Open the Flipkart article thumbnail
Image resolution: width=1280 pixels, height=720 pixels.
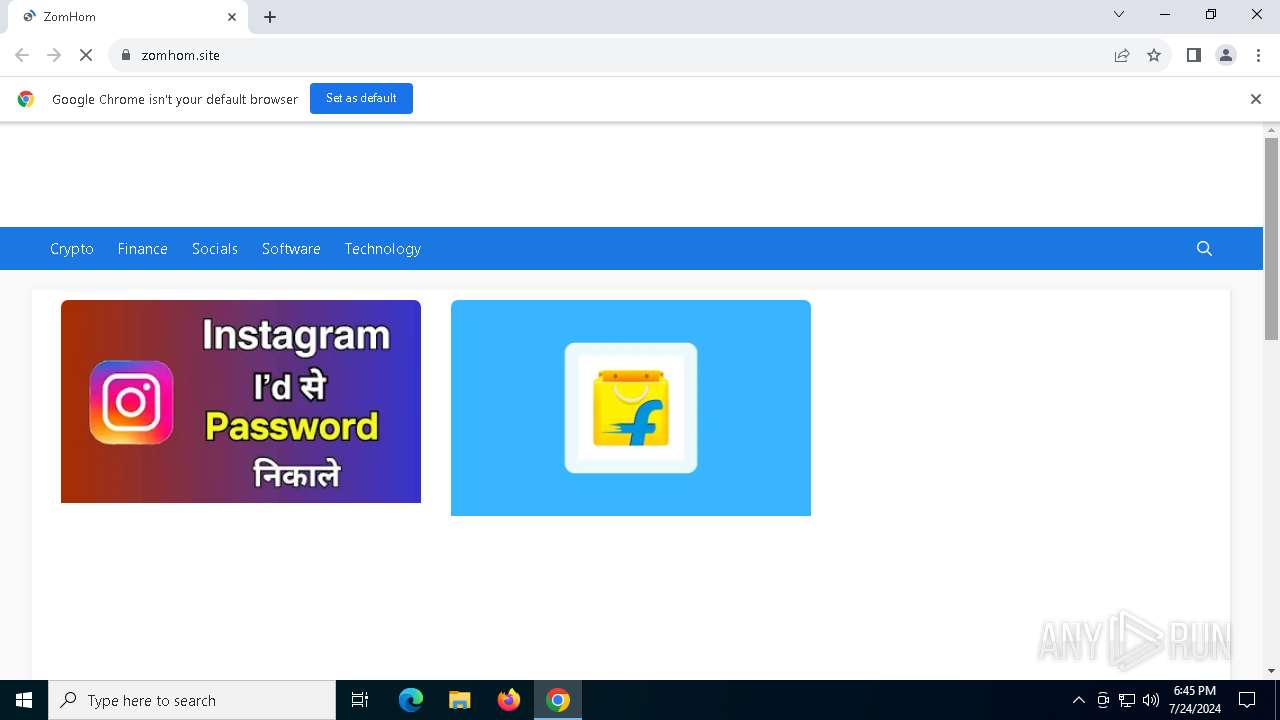point(631,408)
